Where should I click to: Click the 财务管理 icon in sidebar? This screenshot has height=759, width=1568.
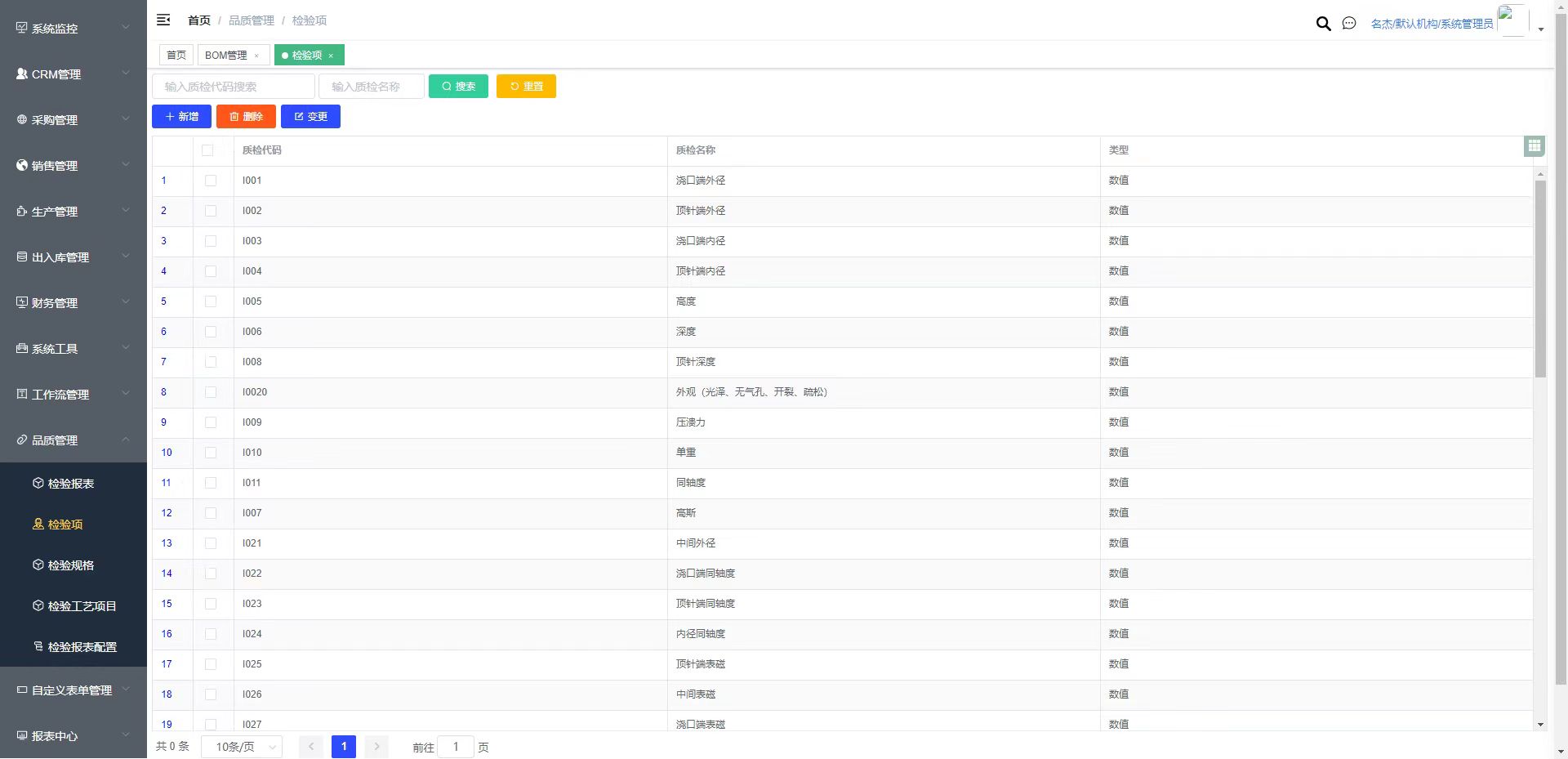(22, 302)
